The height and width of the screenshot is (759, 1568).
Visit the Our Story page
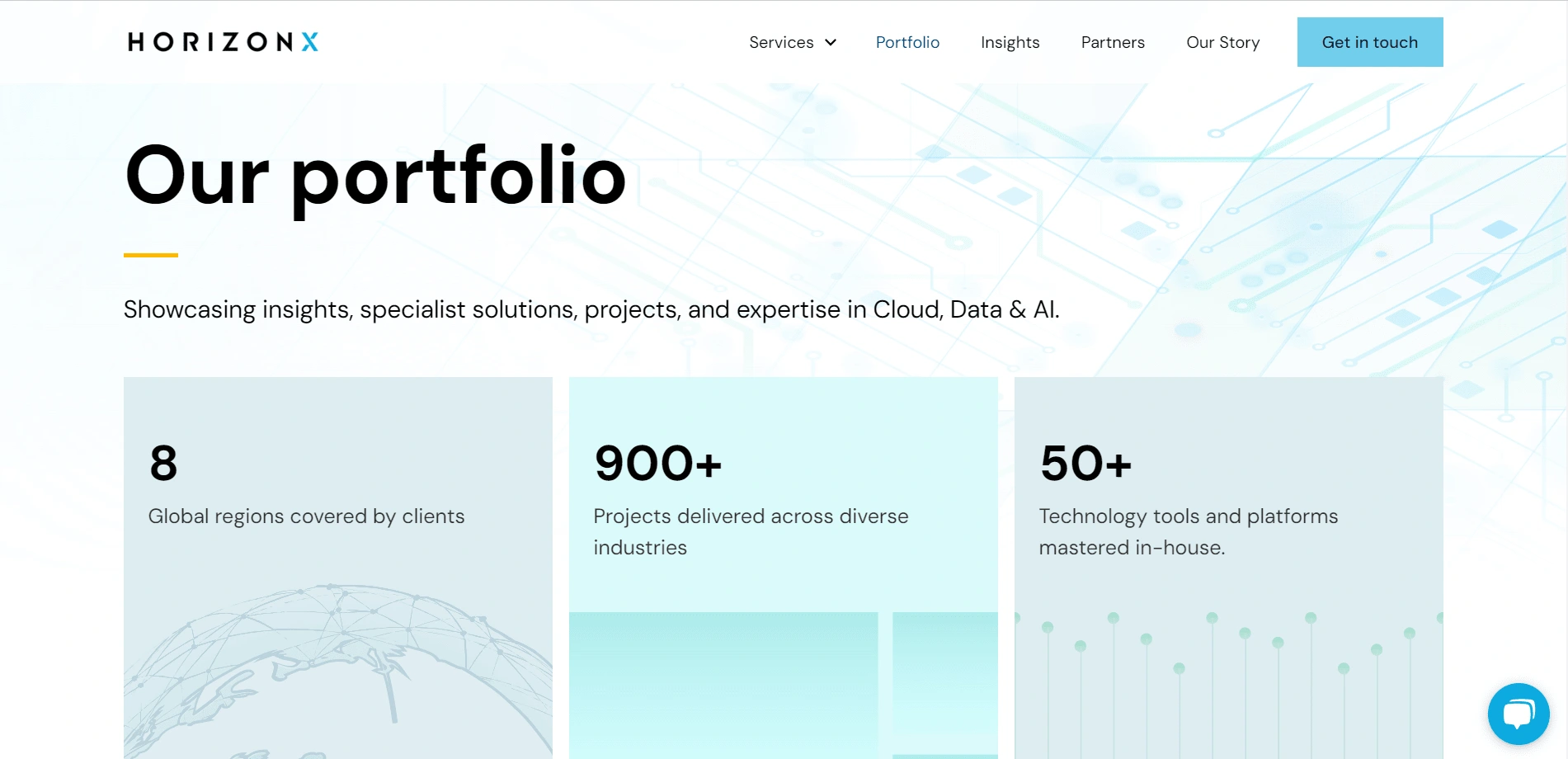click(x=1222, y=42)
